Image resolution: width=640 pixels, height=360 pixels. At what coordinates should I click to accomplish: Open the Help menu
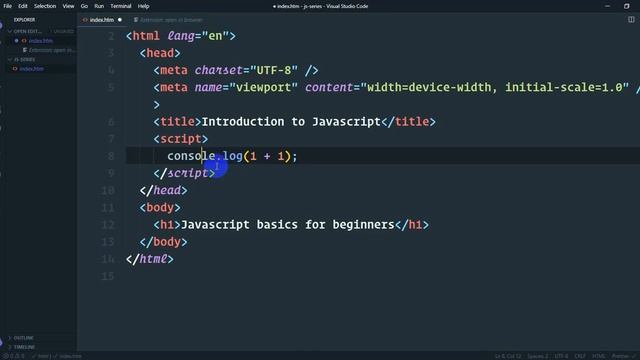pyautogui.click(x=143, y=6)
